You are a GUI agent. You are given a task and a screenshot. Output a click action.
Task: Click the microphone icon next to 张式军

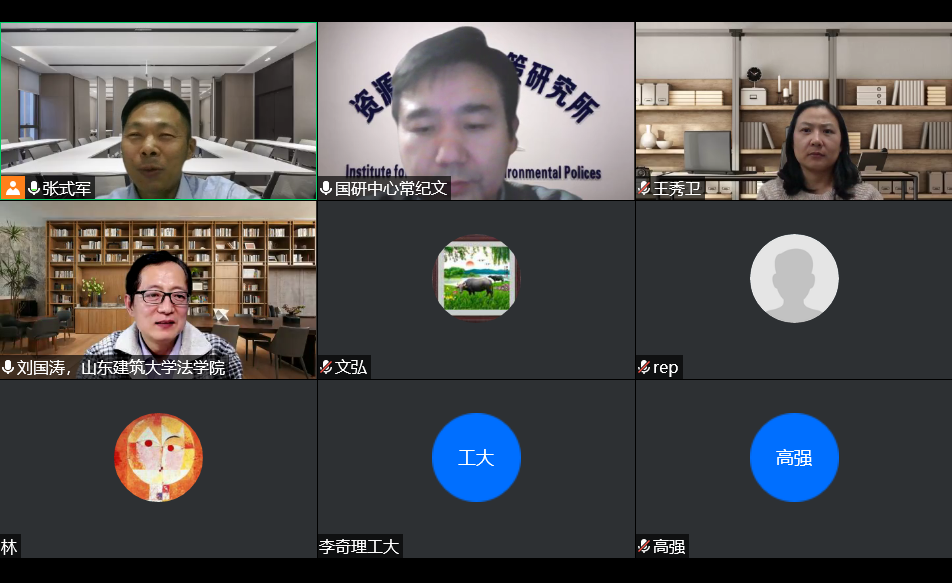tap(34, 188)
